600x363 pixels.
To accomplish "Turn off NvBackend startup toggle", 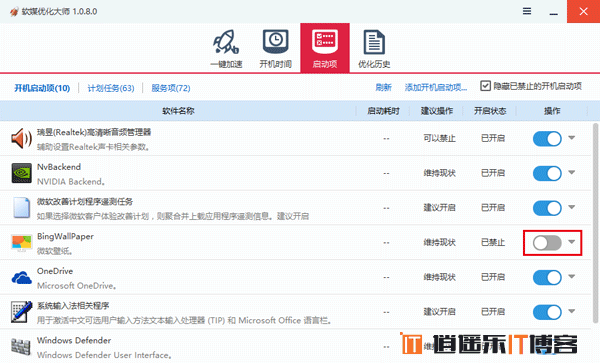I will click(x=547, y=173).
